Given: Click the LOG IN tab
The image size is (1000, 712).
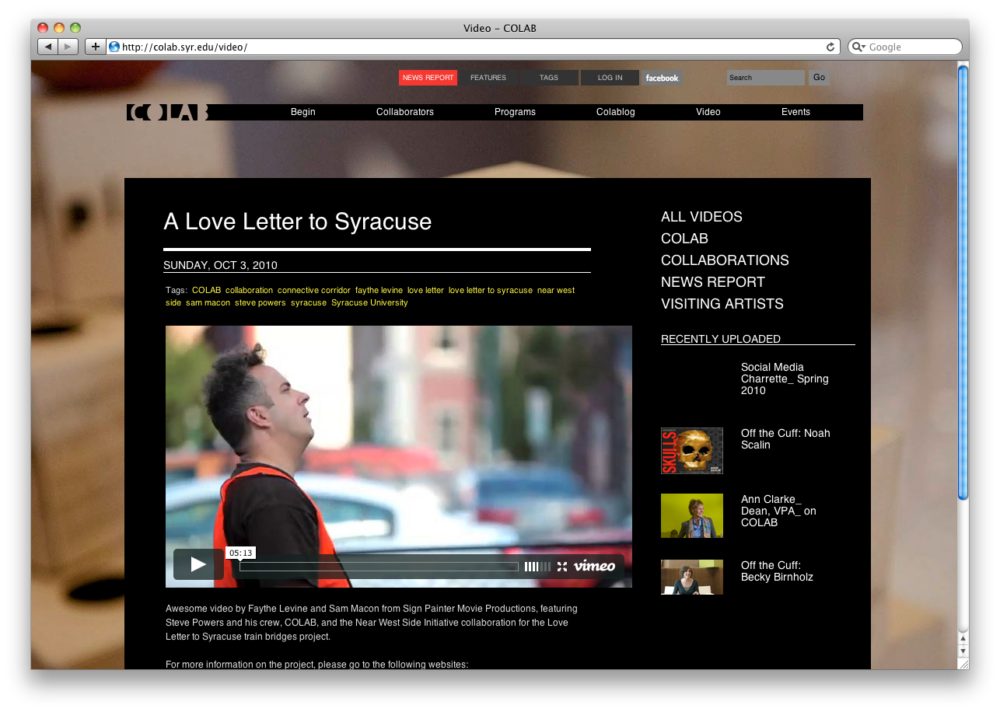Looking at the screenshot, I should pyautogui.click(x=610, y=78).
